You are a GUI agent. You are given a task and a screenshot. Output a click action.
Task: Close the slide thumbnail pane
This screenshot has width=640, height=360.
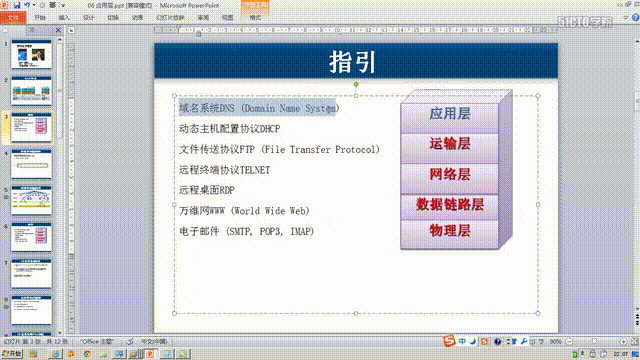tap(58, 30)
